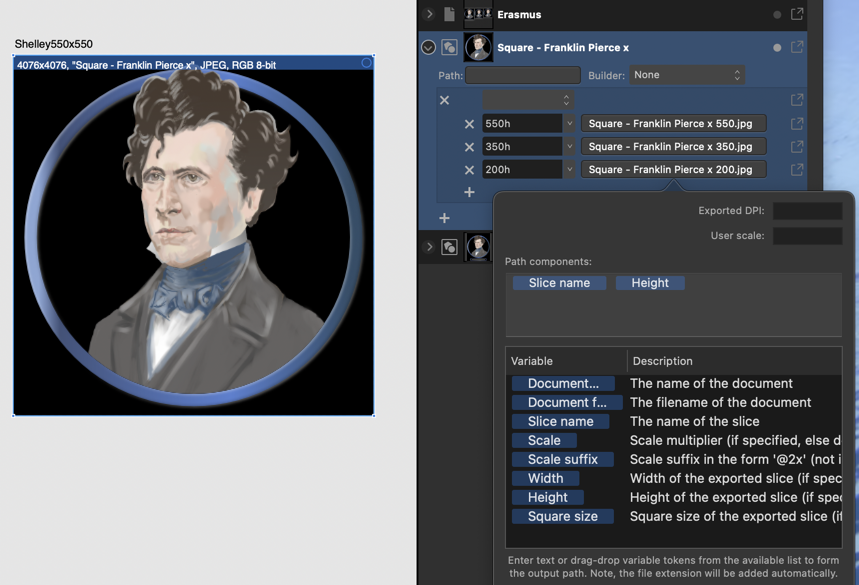Export the 550h size with its export icon
Image resolution: width=859 pixels, height=585 pixels.
[x=797, y=124]
